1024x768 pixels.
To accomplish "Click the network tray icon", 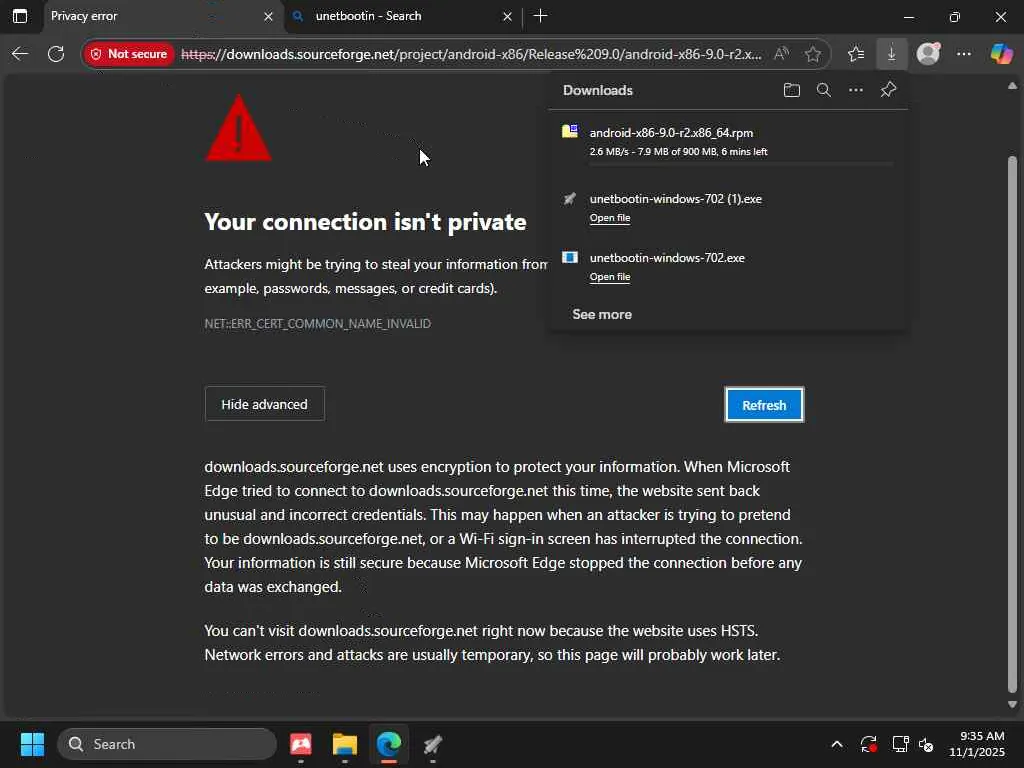I will tap(900, 744).
